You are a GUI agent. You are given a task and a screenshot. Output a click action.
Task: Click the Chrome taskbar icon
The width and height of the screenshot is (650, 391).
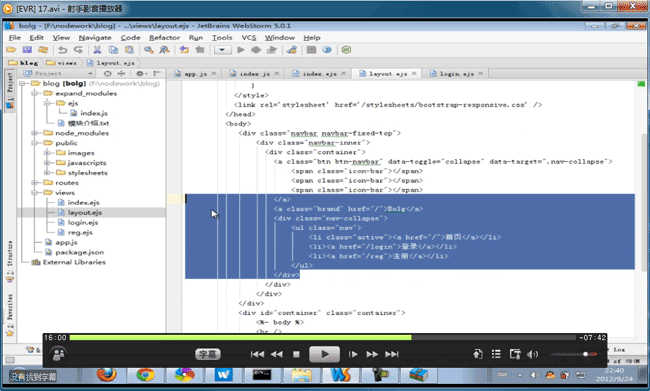(x=146, y=375)
